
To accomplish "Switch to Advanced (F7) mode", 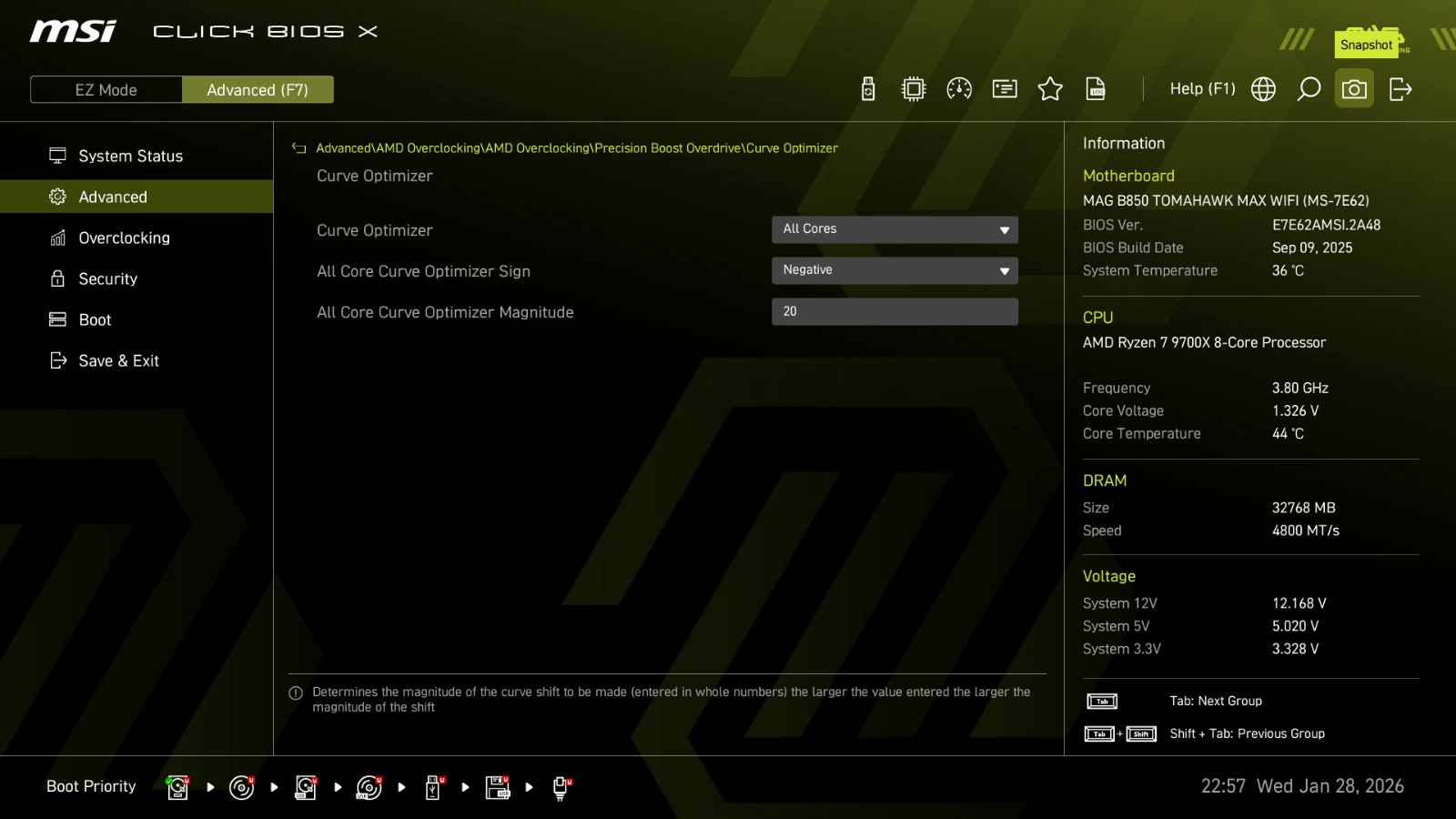I will pos(258,90).
